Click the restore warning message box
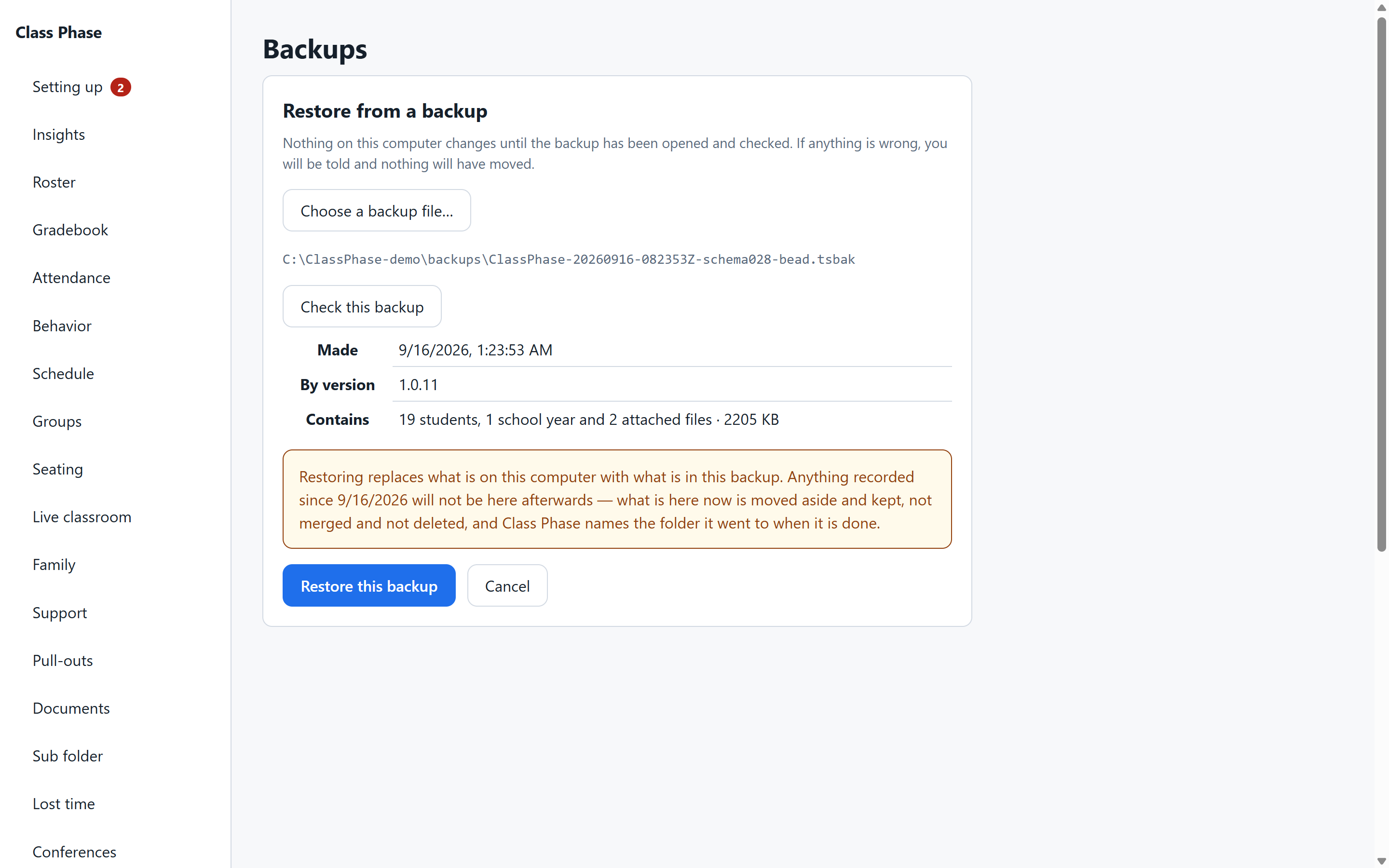Image resolution: width=1389 pixels, height=868 pixels. point(617,500)
